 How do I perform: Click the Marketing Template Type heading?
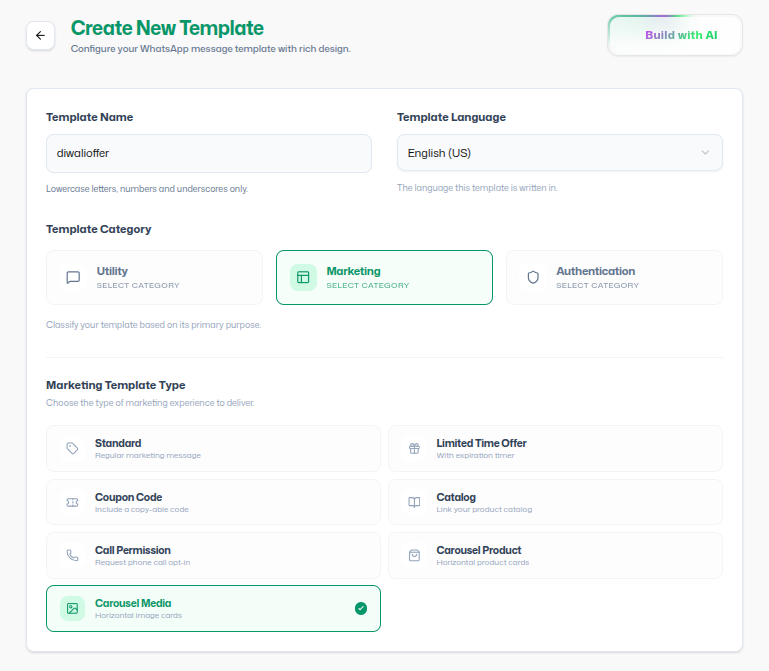click(116, 385)
